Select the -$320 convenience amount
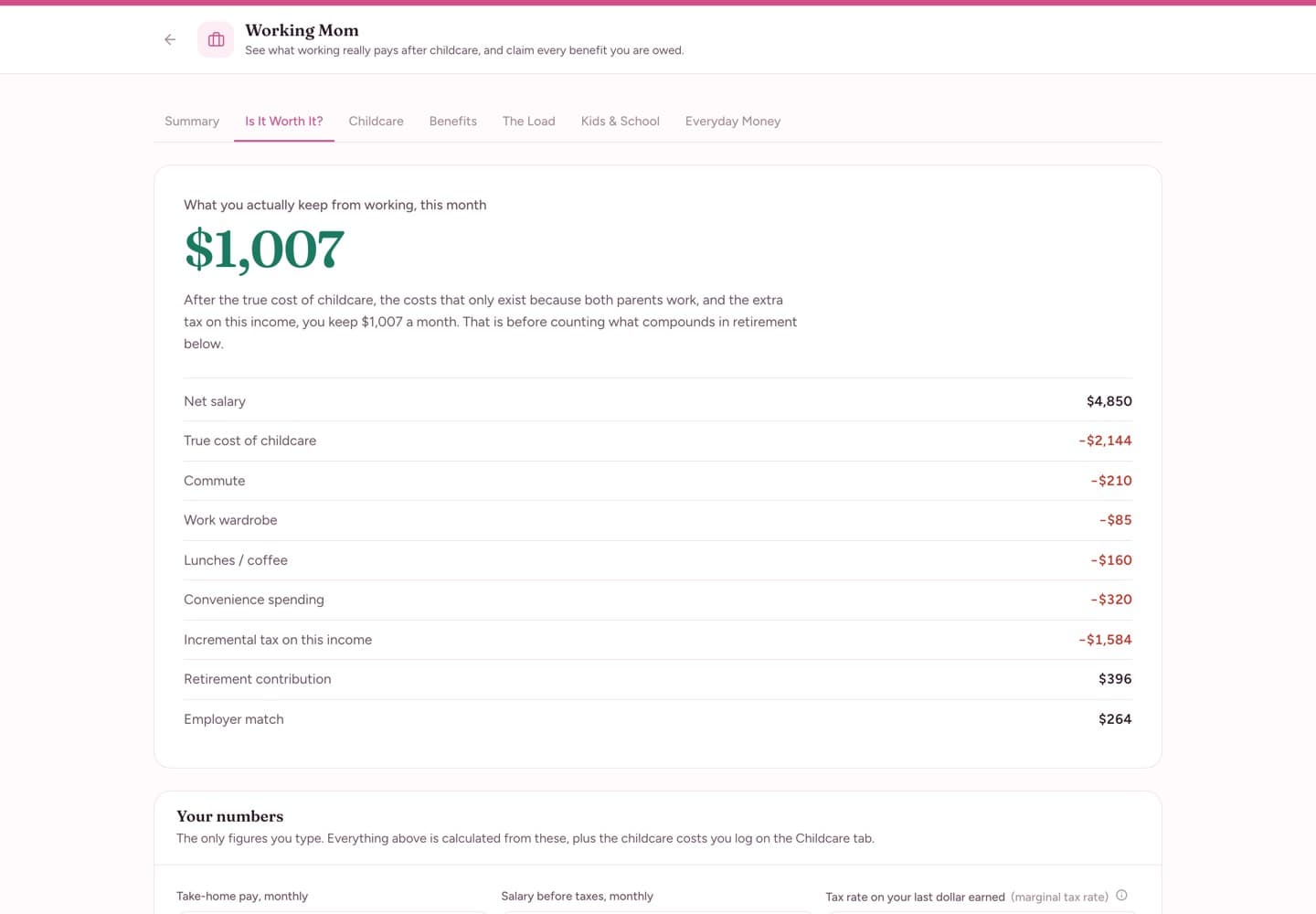Screen dimensions: 1316x914 coord(1111,600)
